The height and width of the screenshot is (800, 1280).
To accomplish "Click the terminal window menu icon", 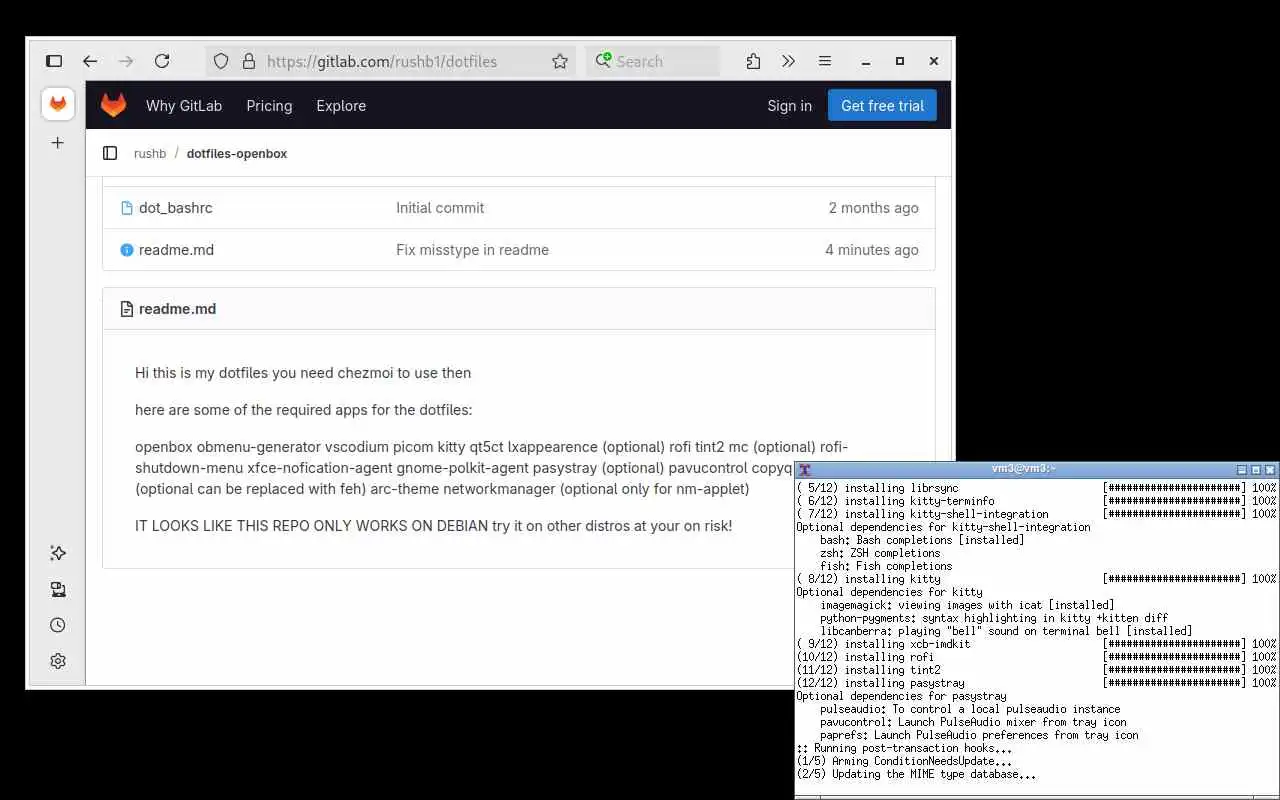I will pos(804,469).
